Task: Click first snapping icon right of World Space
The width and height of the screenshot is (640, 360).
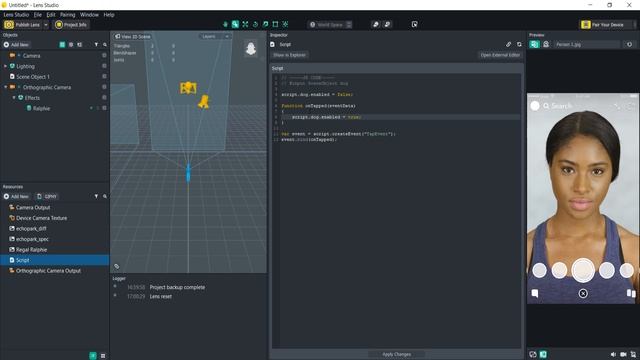Action: click(376, 24)
